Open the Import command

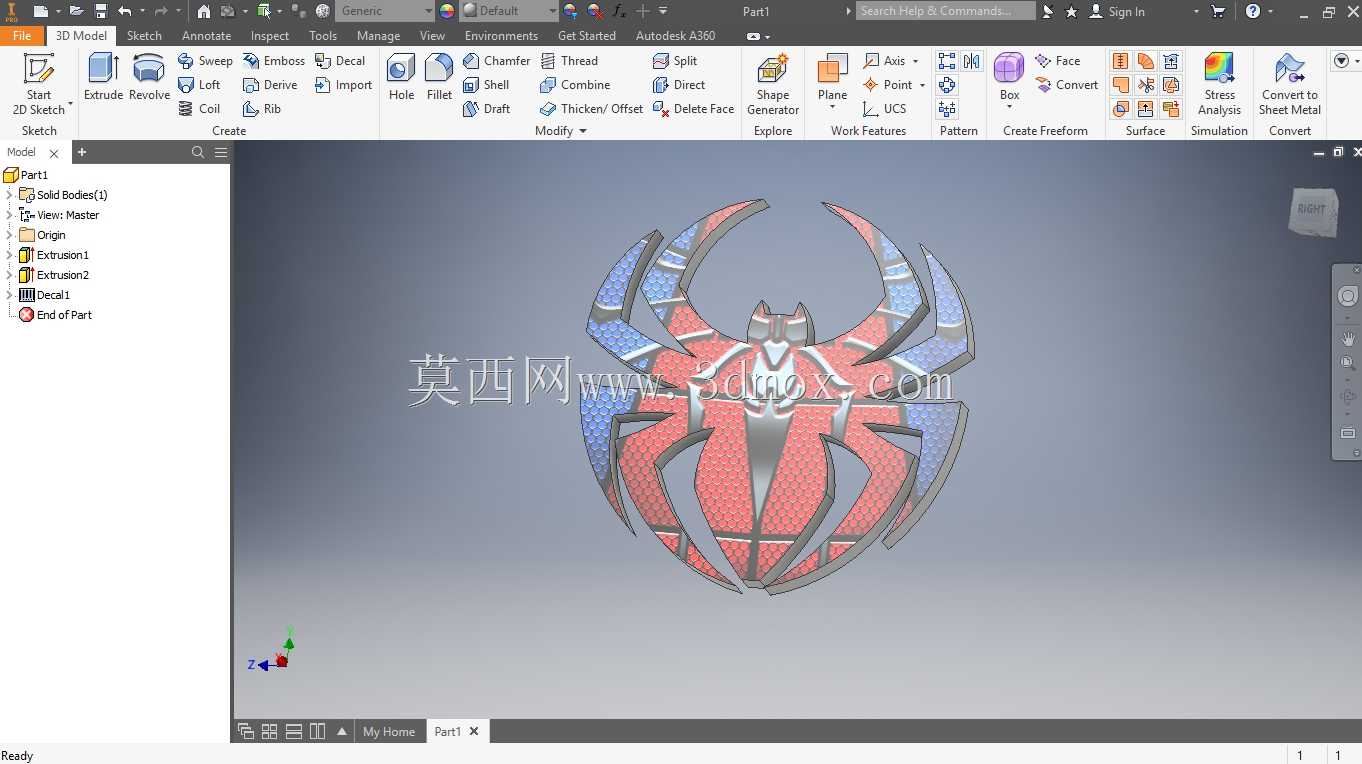coord(343,85)
